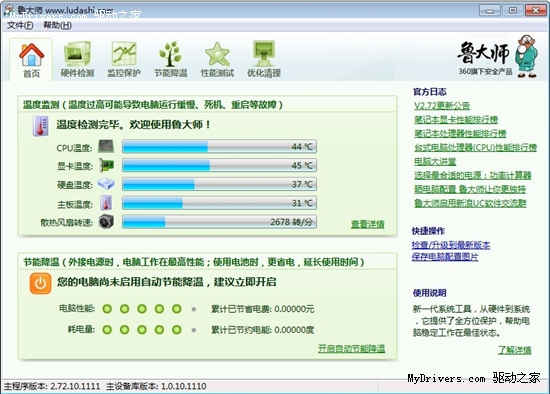The height and width of the screenshot is (394, 550).
Task: Minimize the 鲁大师 window
Action: (x=490, y=11)
